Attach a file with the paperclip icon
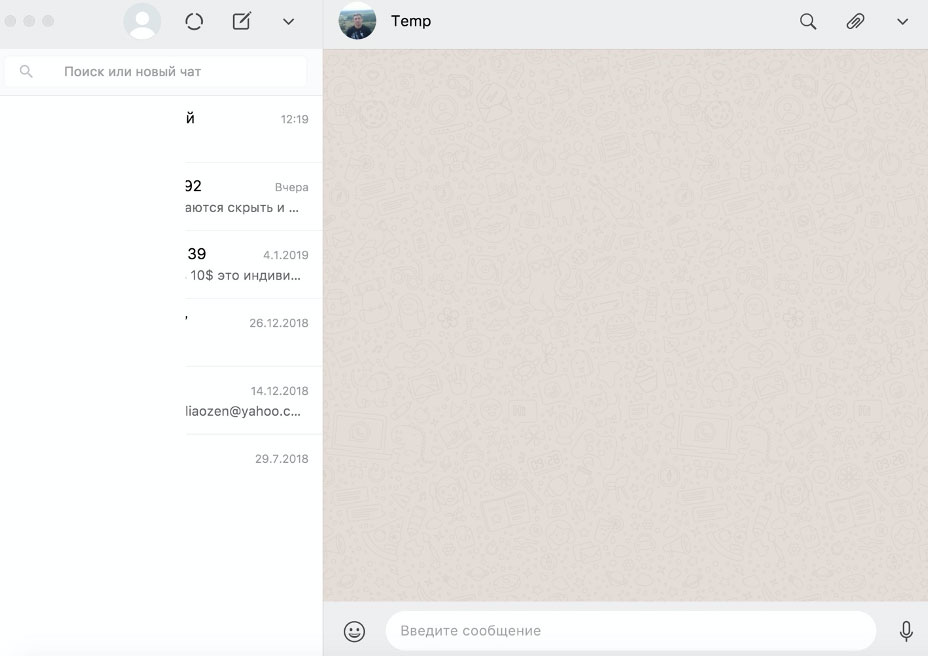928x656 pixels. (855, 22)
